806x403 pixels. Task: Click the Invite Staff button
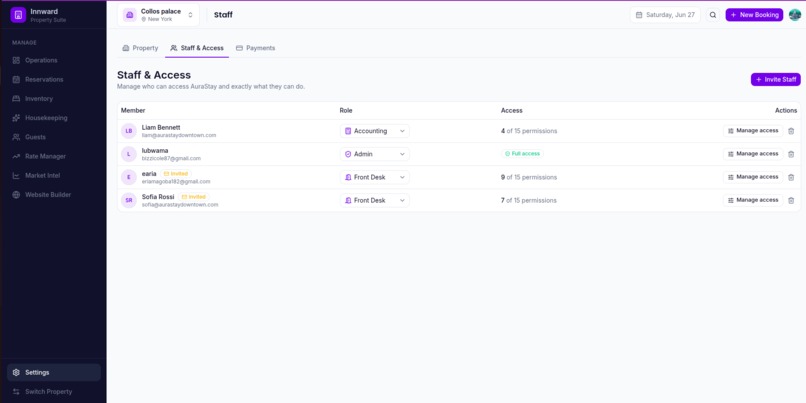pos(776,80)
